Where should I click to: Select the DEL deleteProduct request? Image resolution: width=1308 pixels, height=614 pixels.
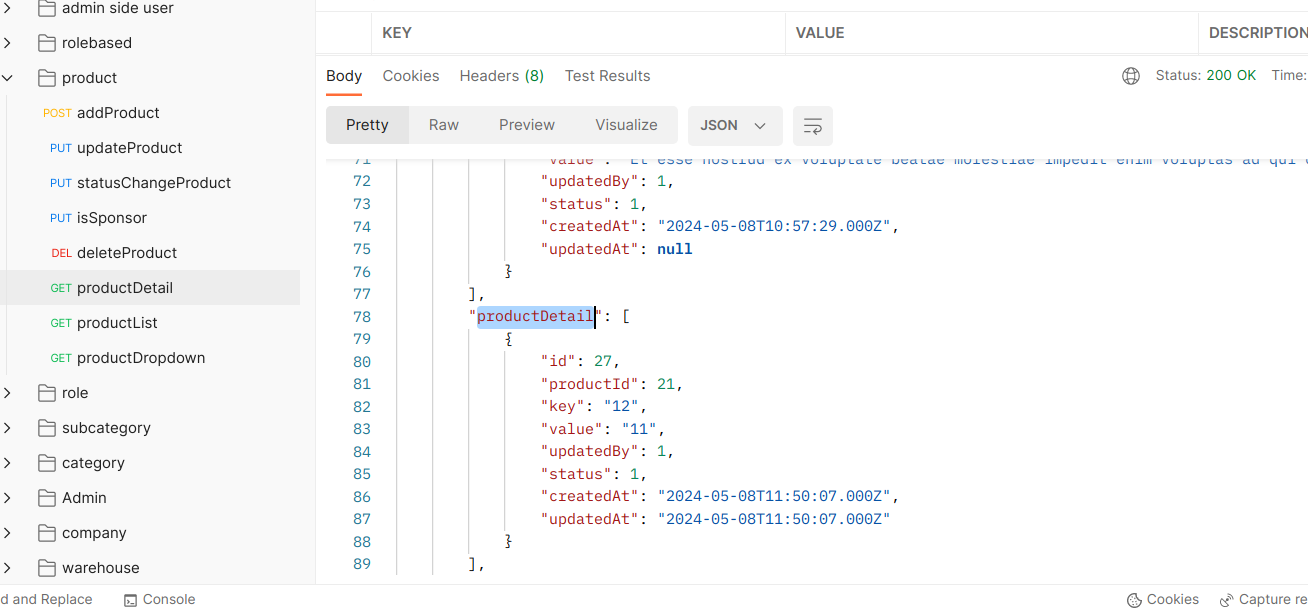pos(126,253)
